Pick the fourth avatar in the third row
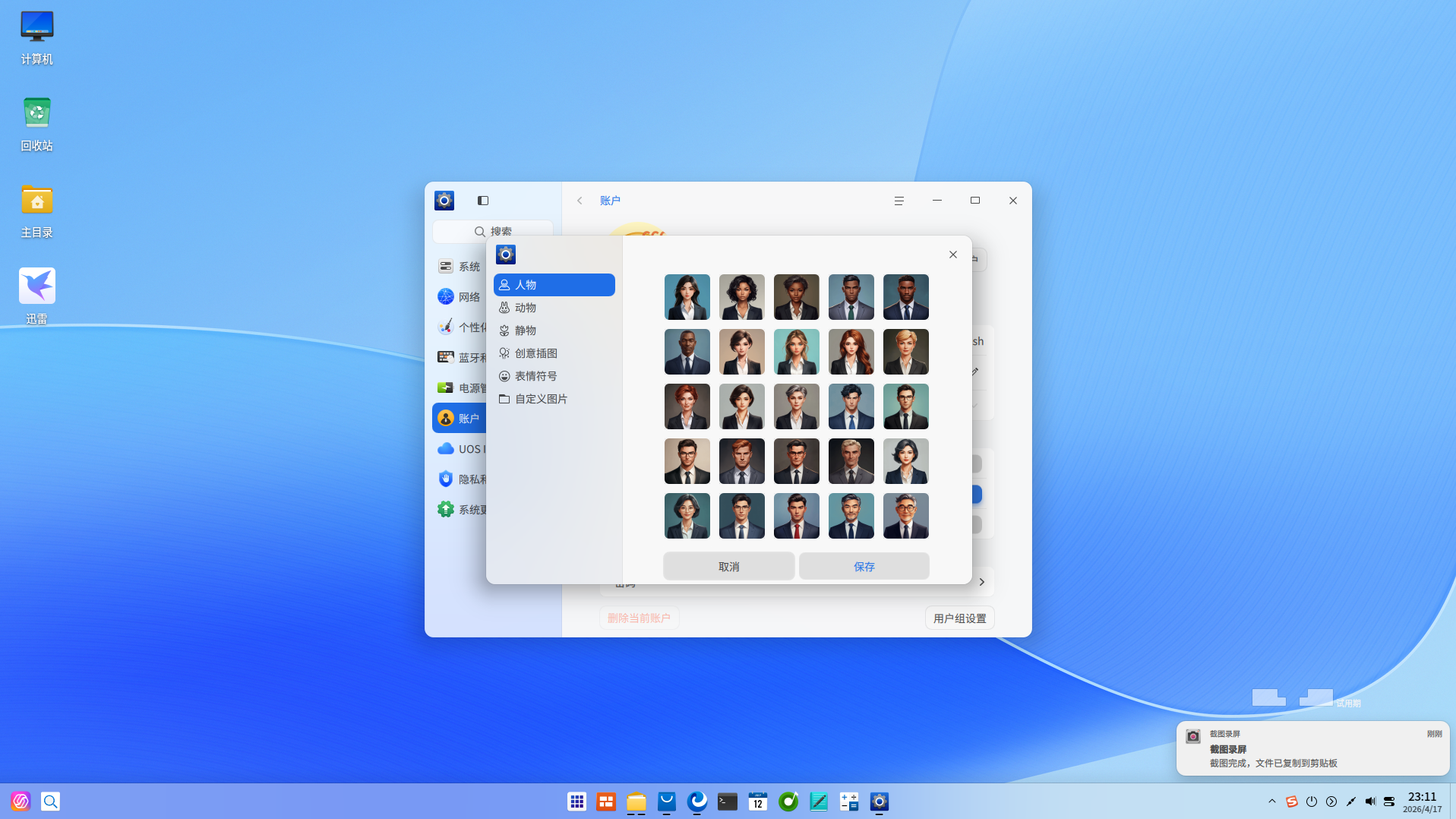 pyautogui.click(x=851, y=406)
